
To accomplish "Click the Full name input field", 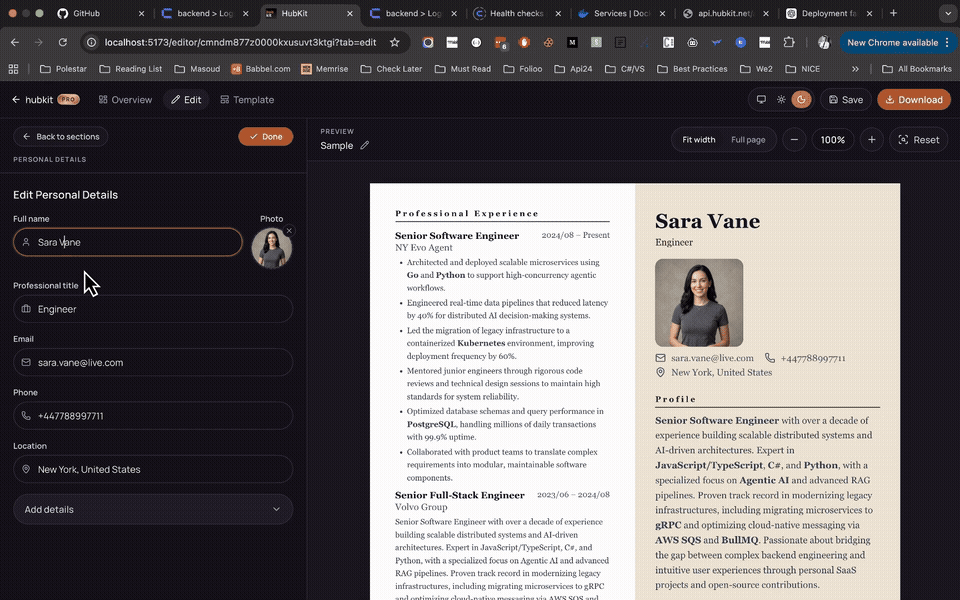I will point(128,242).
